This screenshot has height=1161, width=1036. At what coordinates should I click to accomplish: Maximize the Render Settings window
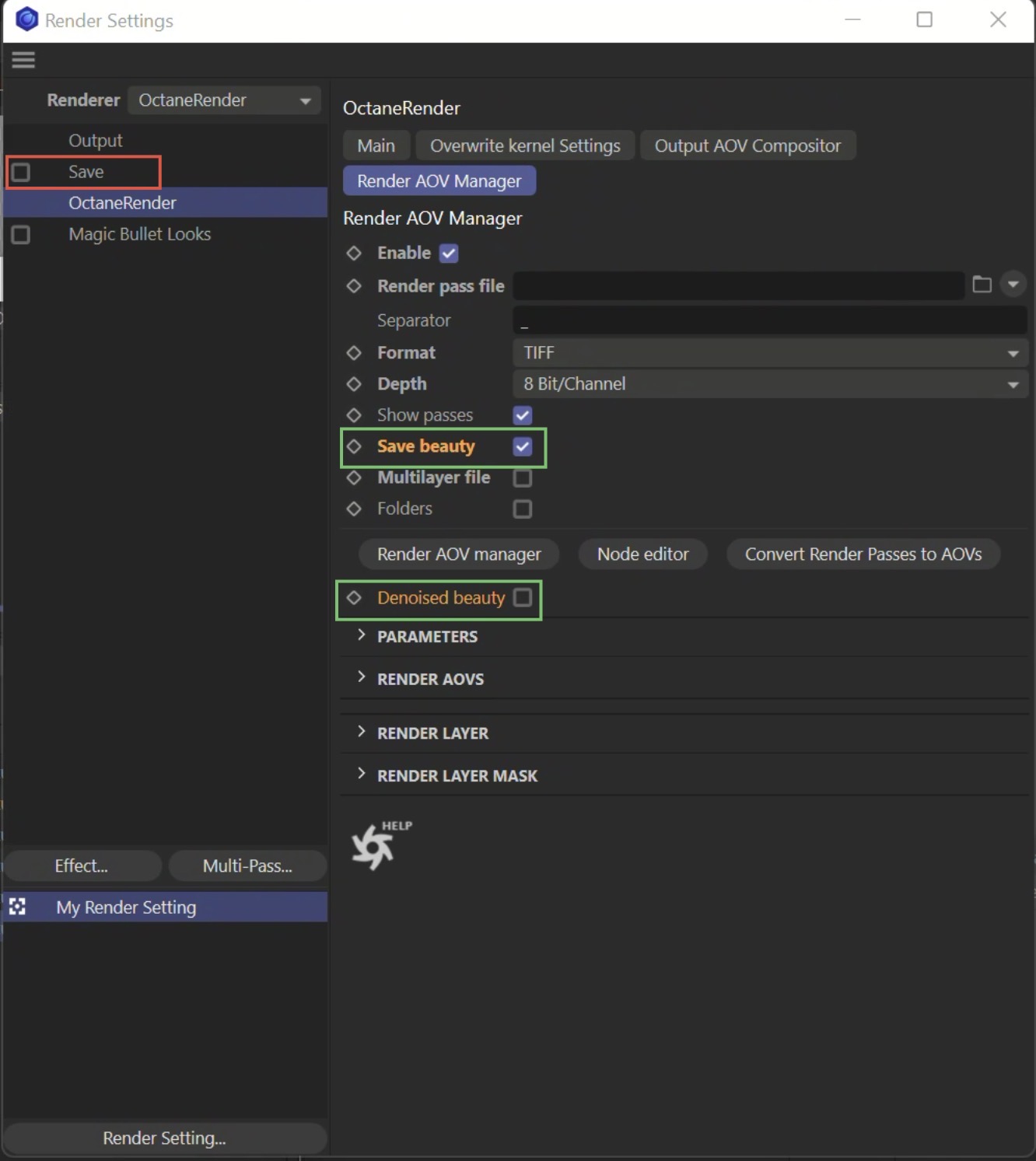coord(924,20)
